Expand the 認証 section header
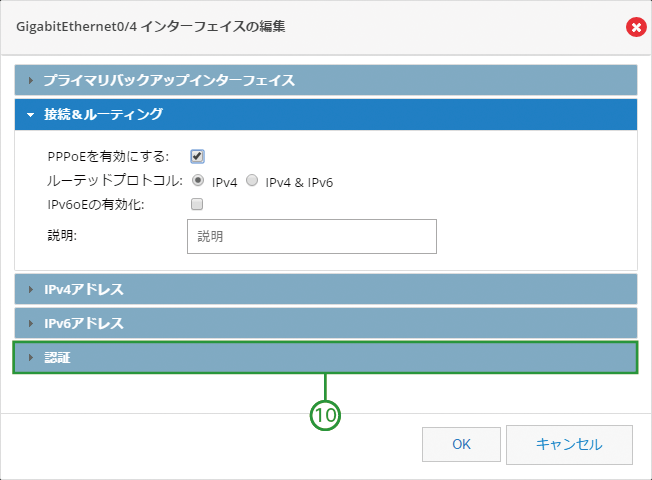The image size is (652, 480). point(326,358)
